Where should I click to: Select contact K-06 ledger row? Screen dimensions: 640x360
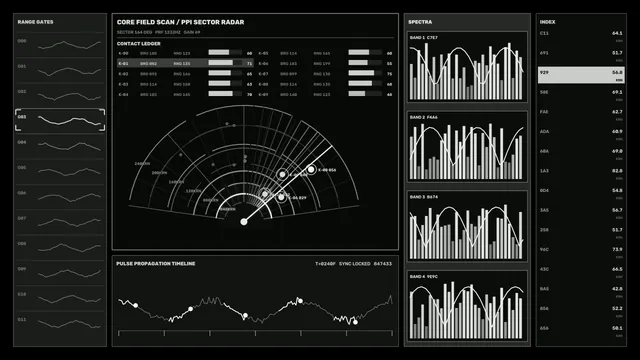coord(325,63)
